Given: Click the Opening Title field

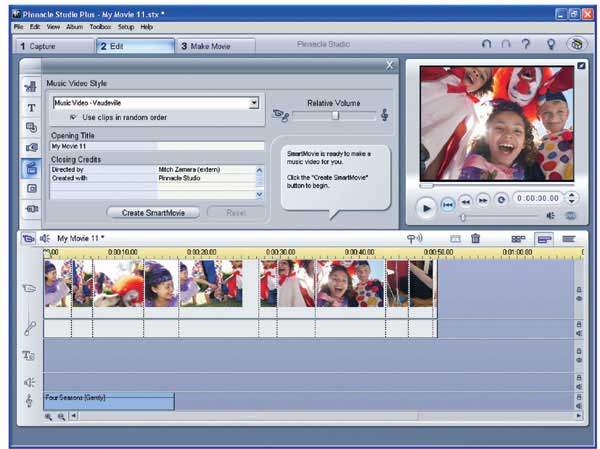Looking at the screenshot, I should click(x=157, y=146).
